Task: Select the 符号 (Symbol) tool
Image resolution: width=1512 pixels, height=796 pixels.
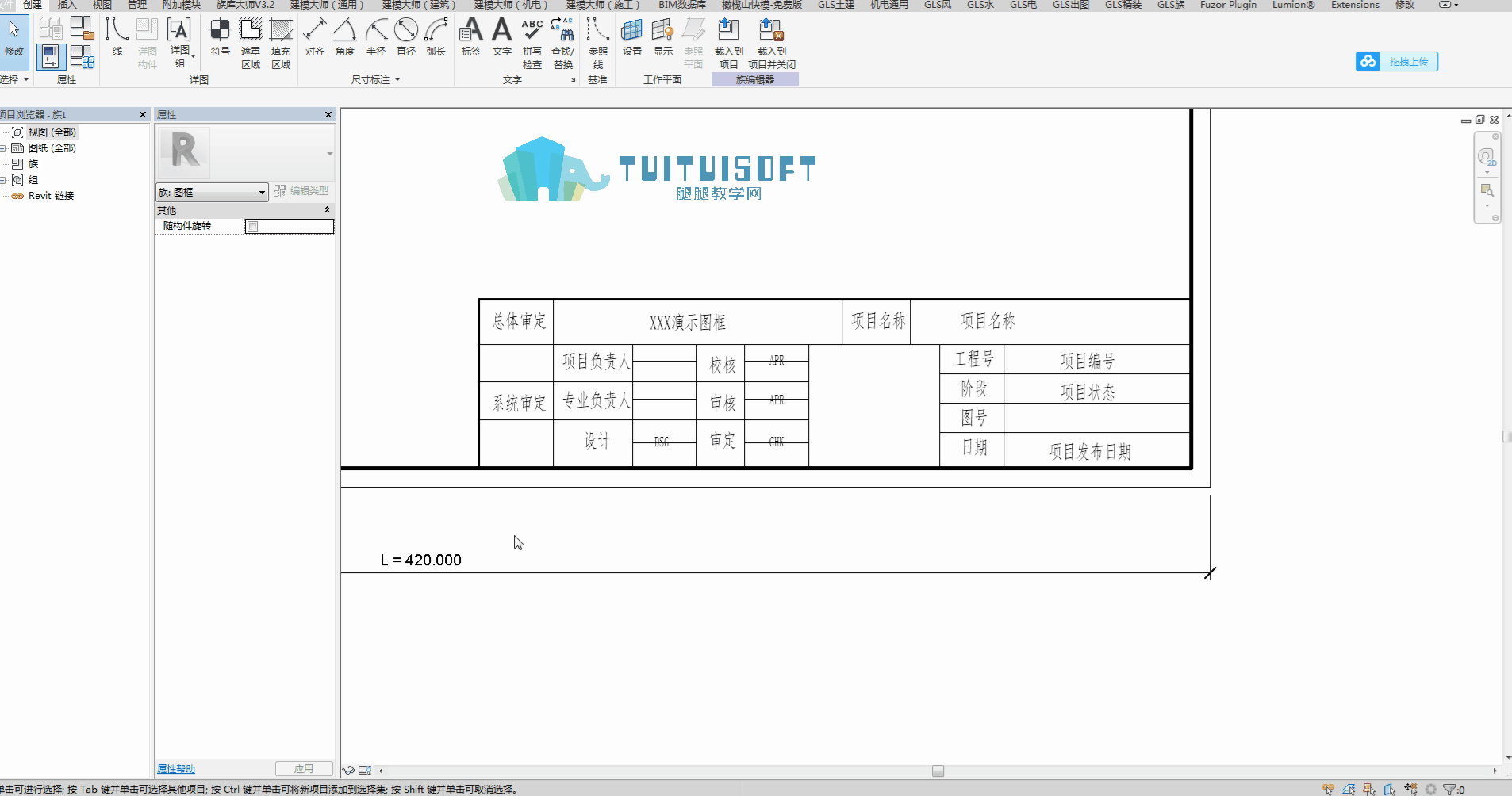Action: coord(220,38)
